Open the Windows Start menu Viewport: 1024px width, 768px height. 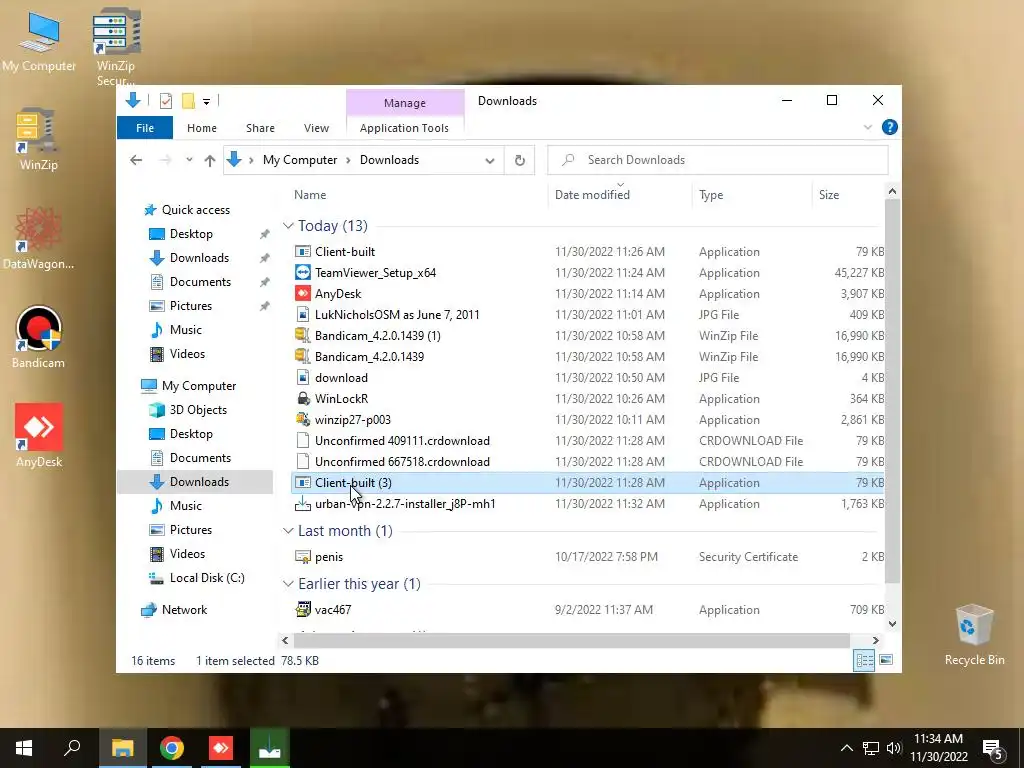pyautogui.click(x=24, y=748)
